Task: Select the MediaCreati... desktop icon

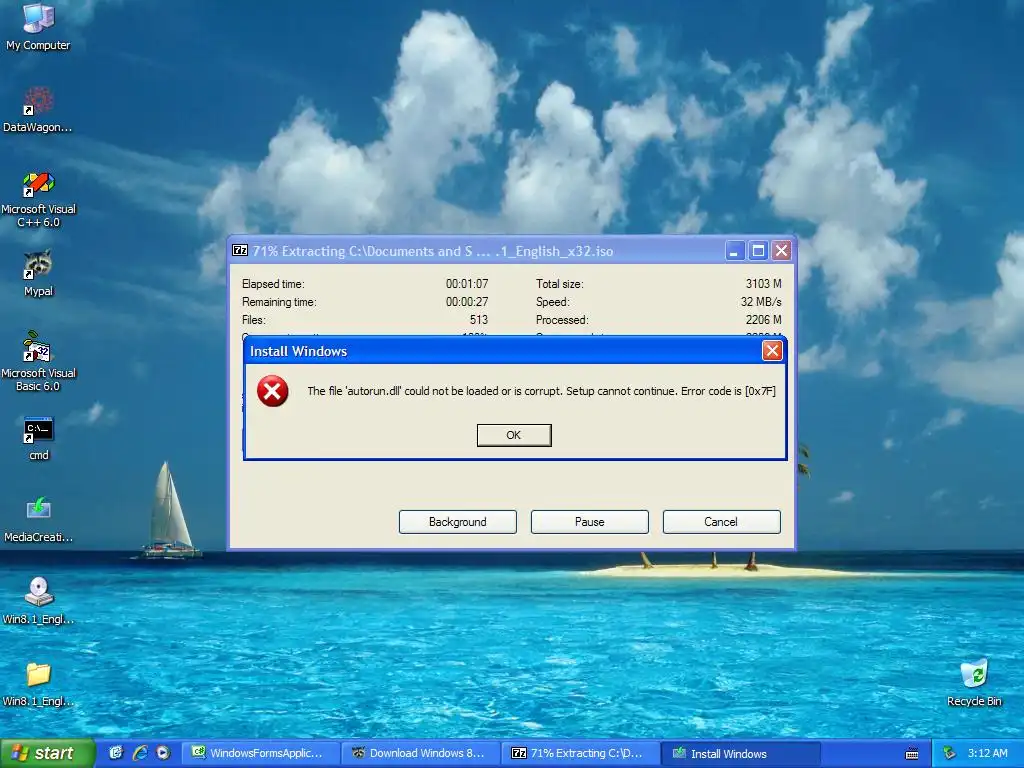Action: [x=39, y=520]
